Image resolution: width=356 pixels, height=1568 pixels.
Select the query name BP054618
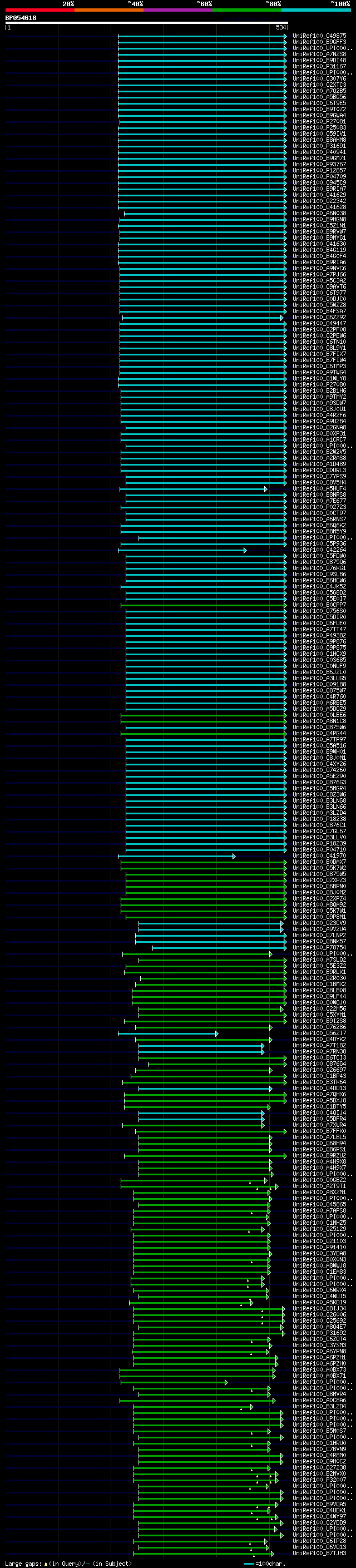[21, 18]
